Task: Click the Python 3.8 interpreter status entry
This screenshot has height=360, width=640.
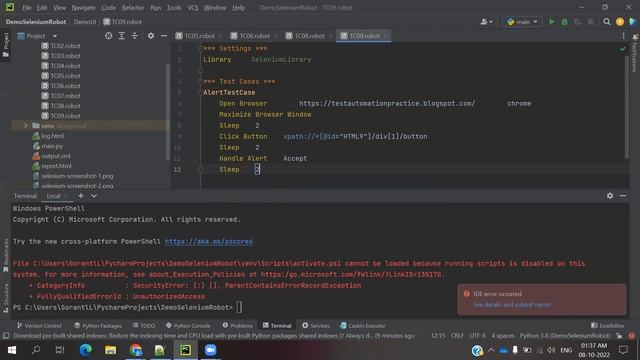Action: coord(565,336)
